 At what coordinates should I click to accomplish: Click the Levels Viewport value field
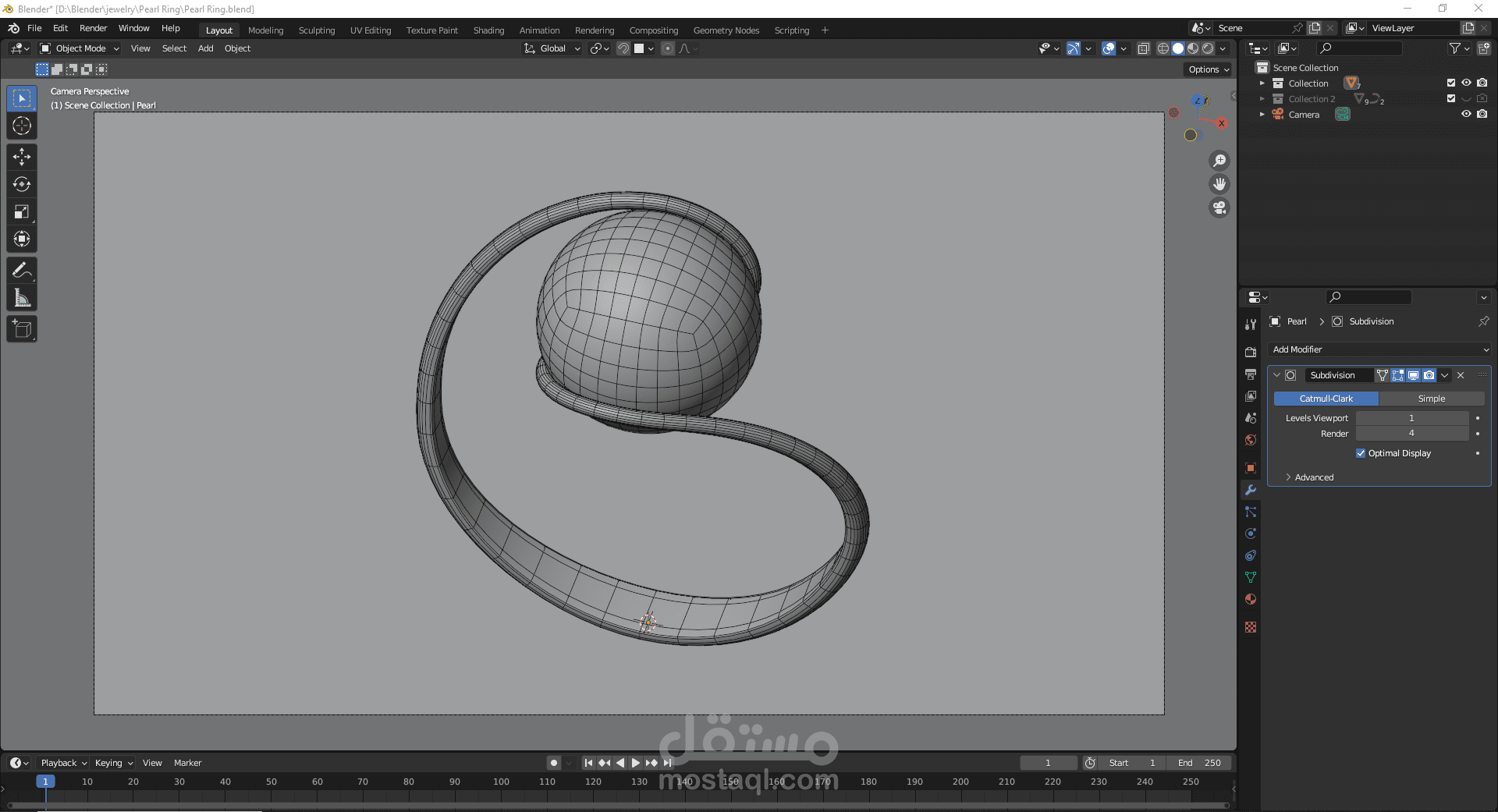[1411, 418]
